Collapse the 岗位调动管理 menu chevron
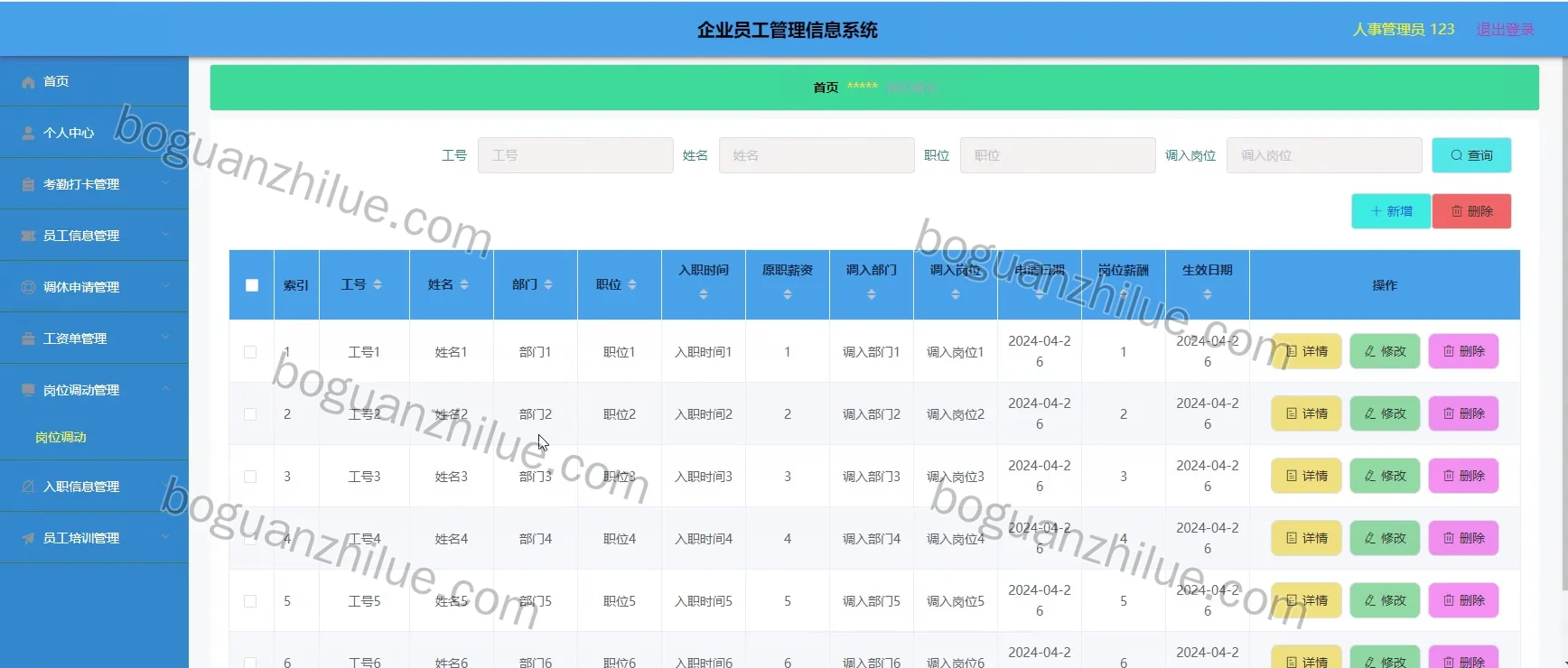1568x668 pixels. pos(165,389)
